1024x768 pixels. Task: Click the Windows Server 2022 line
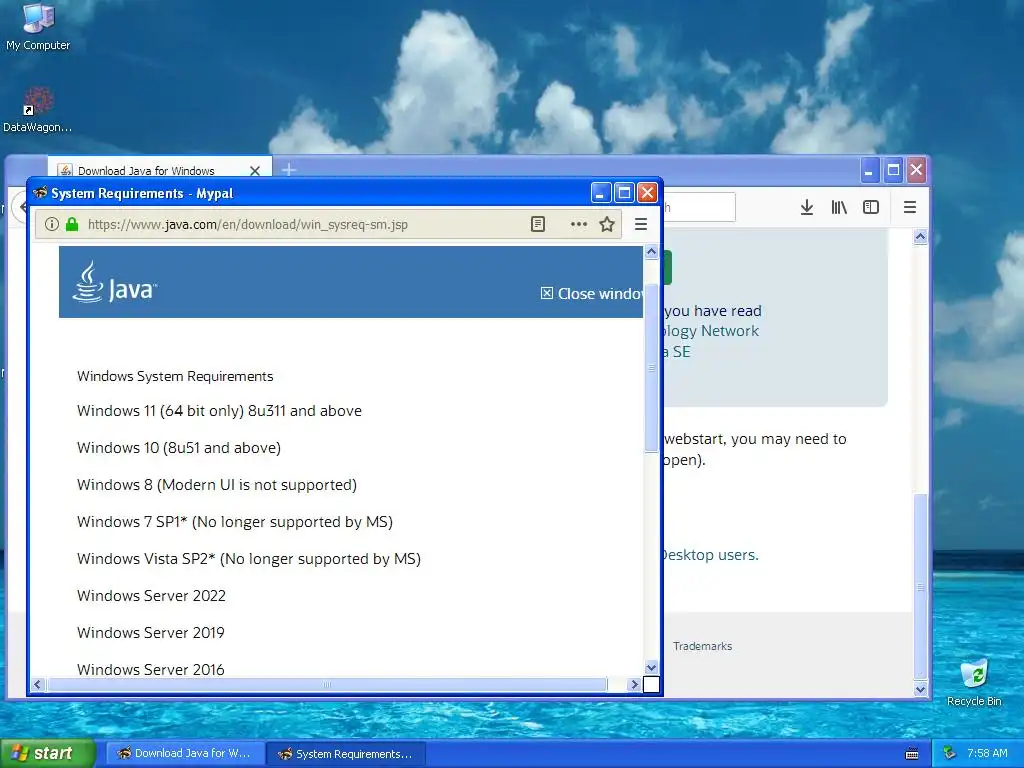[152, 596]
